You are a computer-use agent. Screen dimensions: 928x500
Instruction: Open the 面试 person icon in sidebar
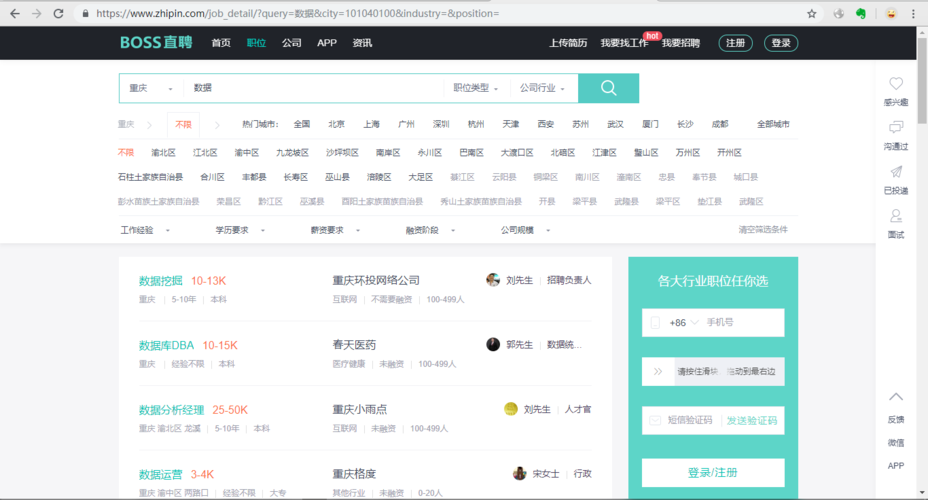(x=896, y=215)
